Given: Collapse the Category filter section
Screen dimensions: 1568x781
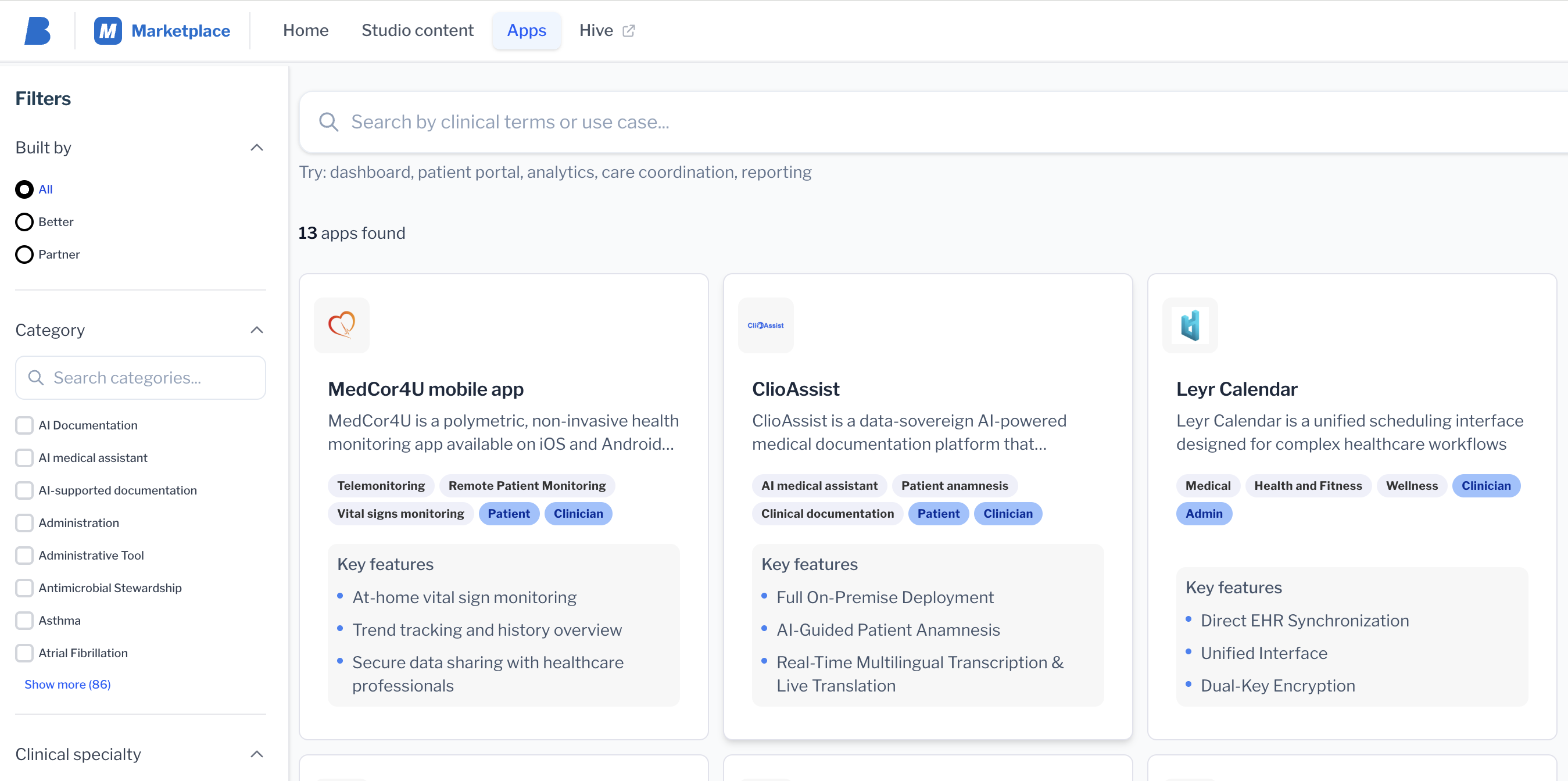Looking at the screenshot, I should click(x=257, y=330).
